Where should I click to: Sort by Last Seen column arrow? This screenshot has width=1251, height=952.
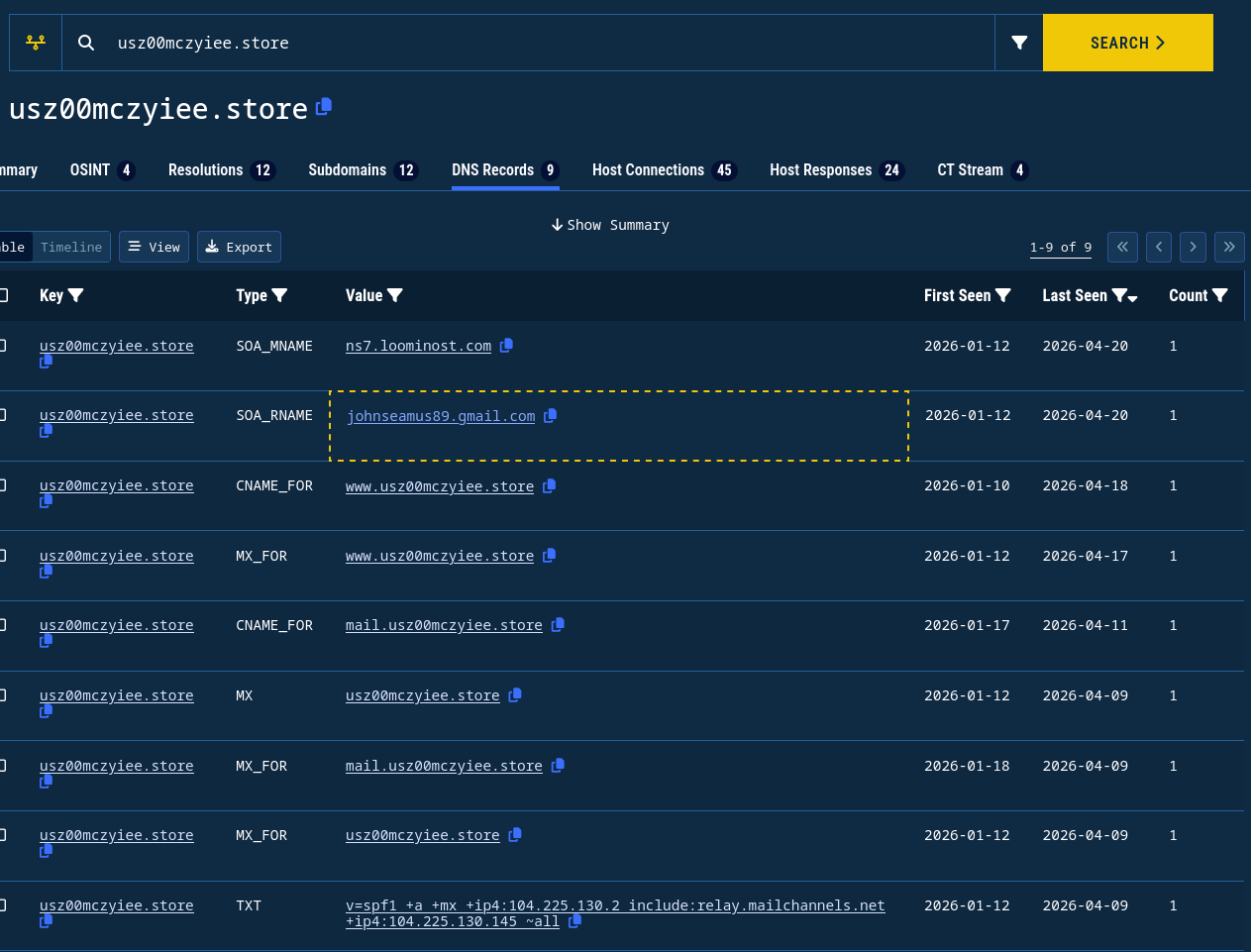pos(1133,298)
